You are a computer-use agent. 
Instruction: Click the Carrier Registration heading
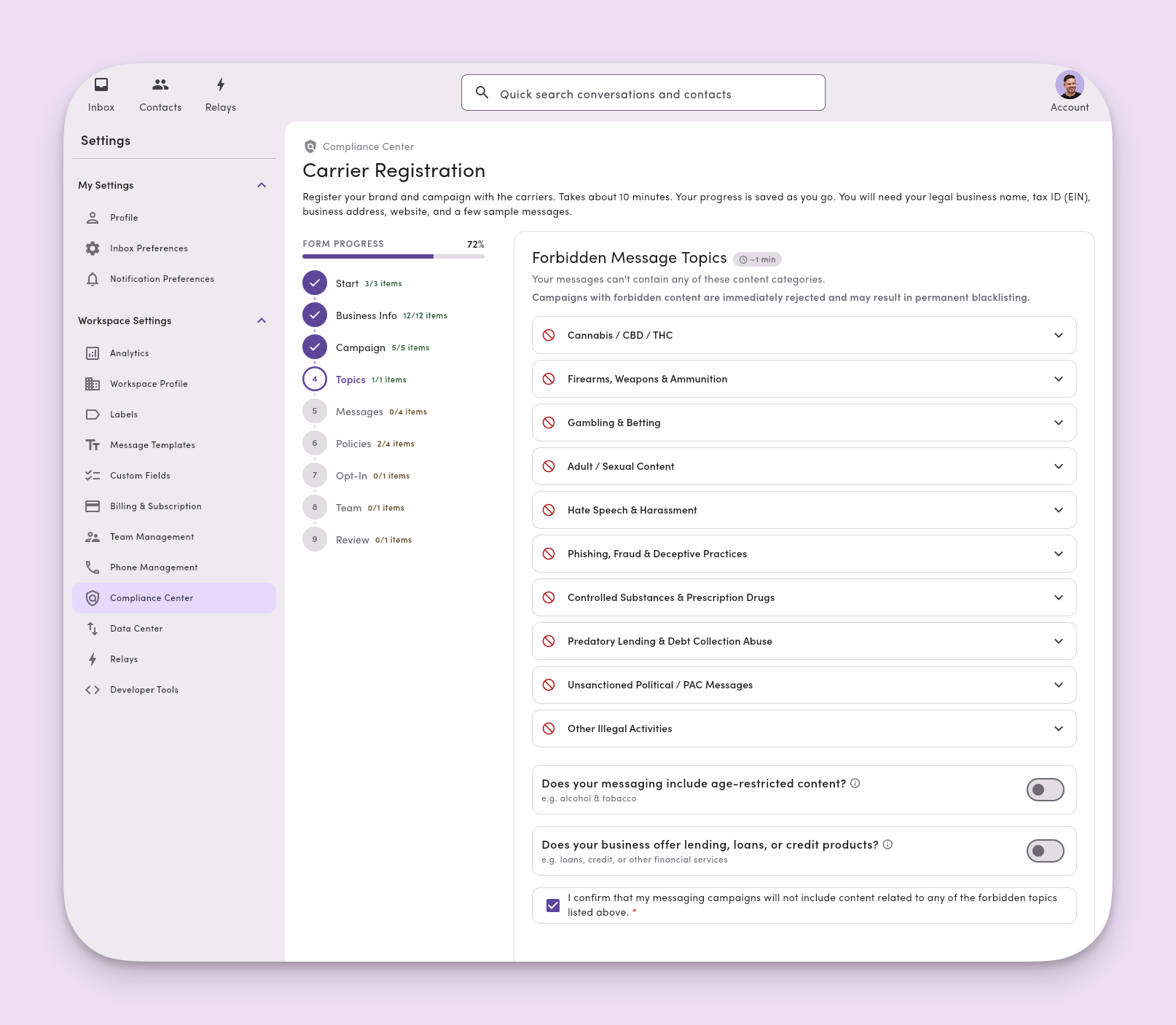click(394, 170)
